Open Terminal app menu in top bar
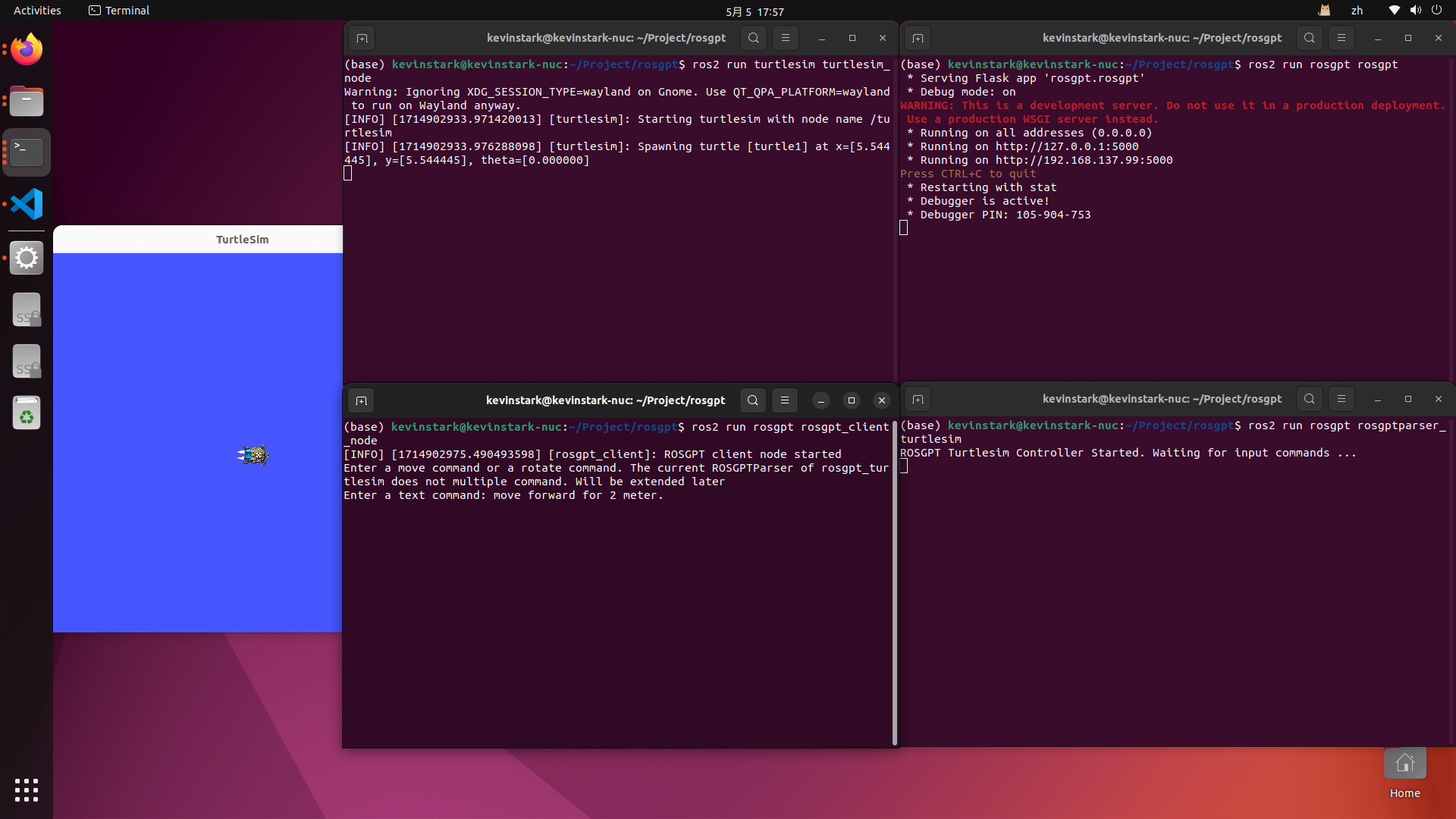The width and height of the screenshot is (1456, 819). [x=119, y=11]
